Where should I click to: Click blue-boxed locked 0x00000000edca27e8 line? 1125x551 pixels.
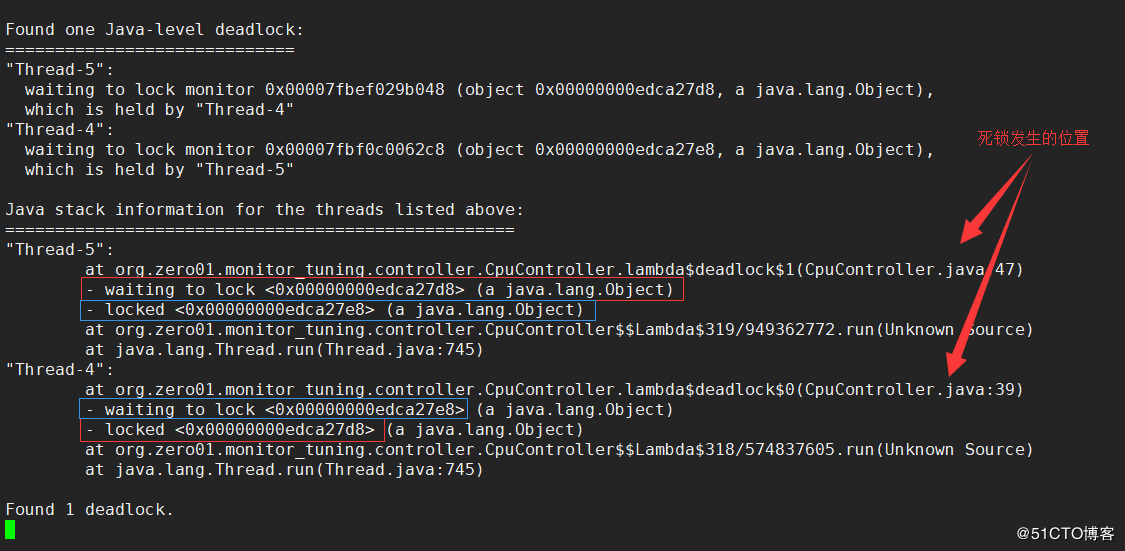pos(337,310)
